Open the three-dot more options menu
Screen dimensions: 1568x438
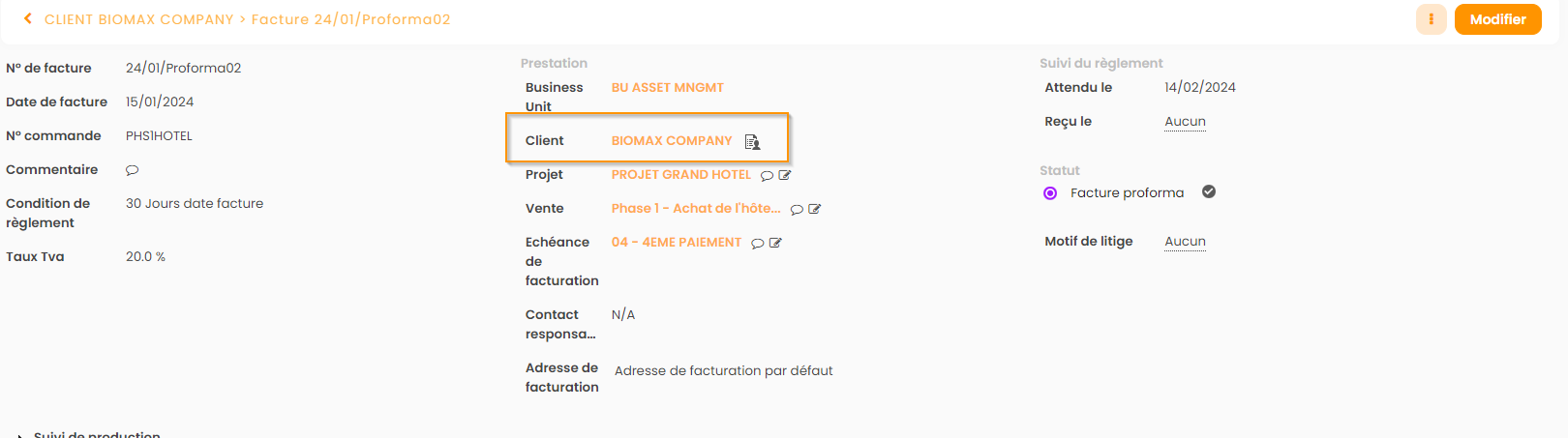[1431, 19]
